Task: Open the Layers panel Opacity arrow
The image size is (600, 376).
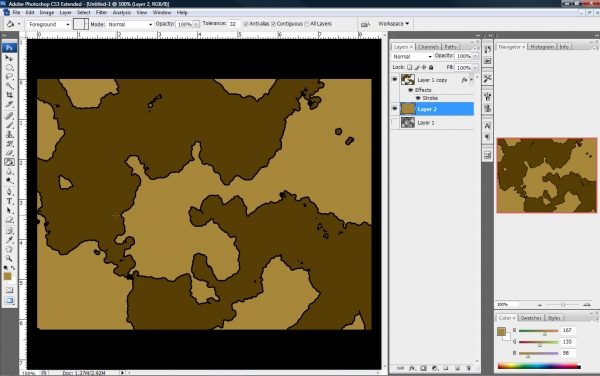Action: (x=476, y=56)
